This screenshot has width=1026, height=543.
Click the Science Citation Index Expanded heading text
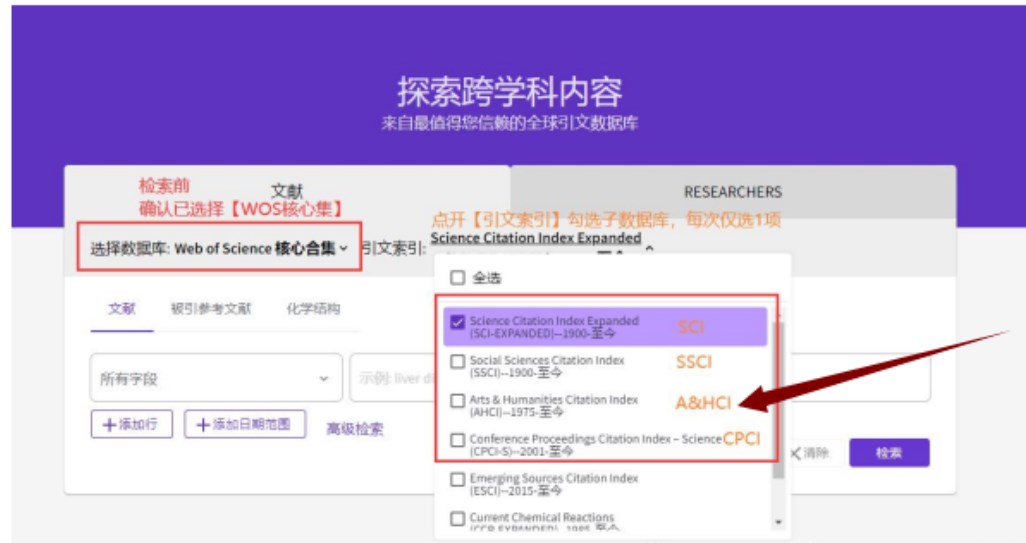[536, 237]
